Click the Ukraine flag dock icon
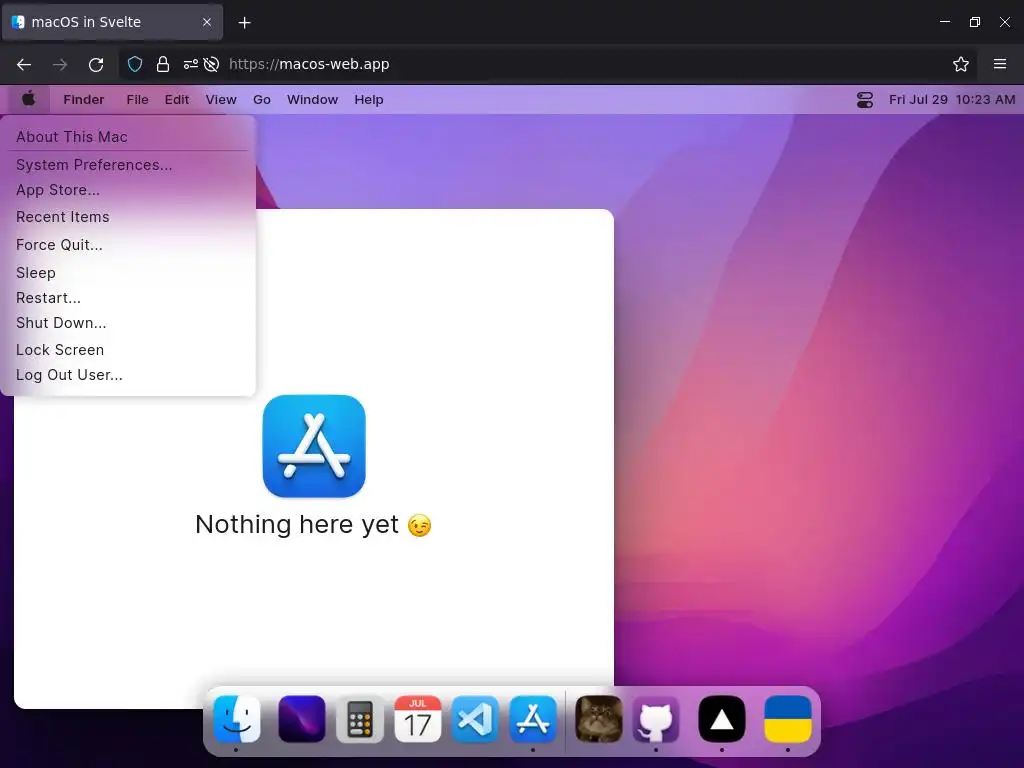 pyautogui.click(x=788, y=719)
